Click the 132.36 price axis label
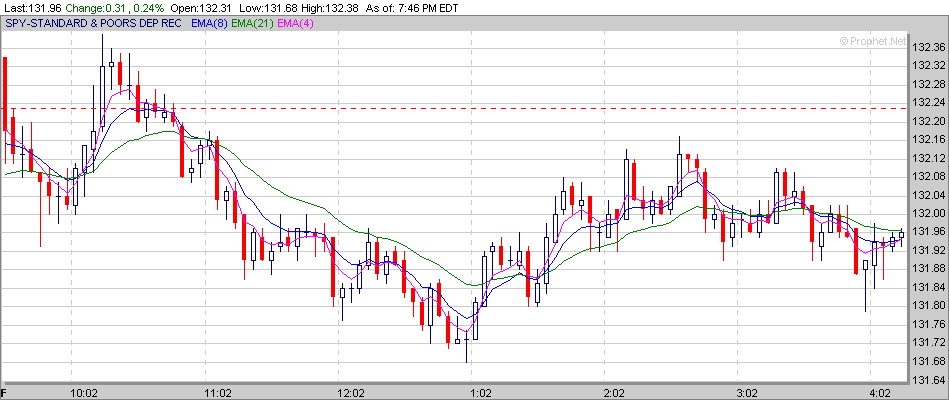Screen dimensions: 949x400 point(928,47)
